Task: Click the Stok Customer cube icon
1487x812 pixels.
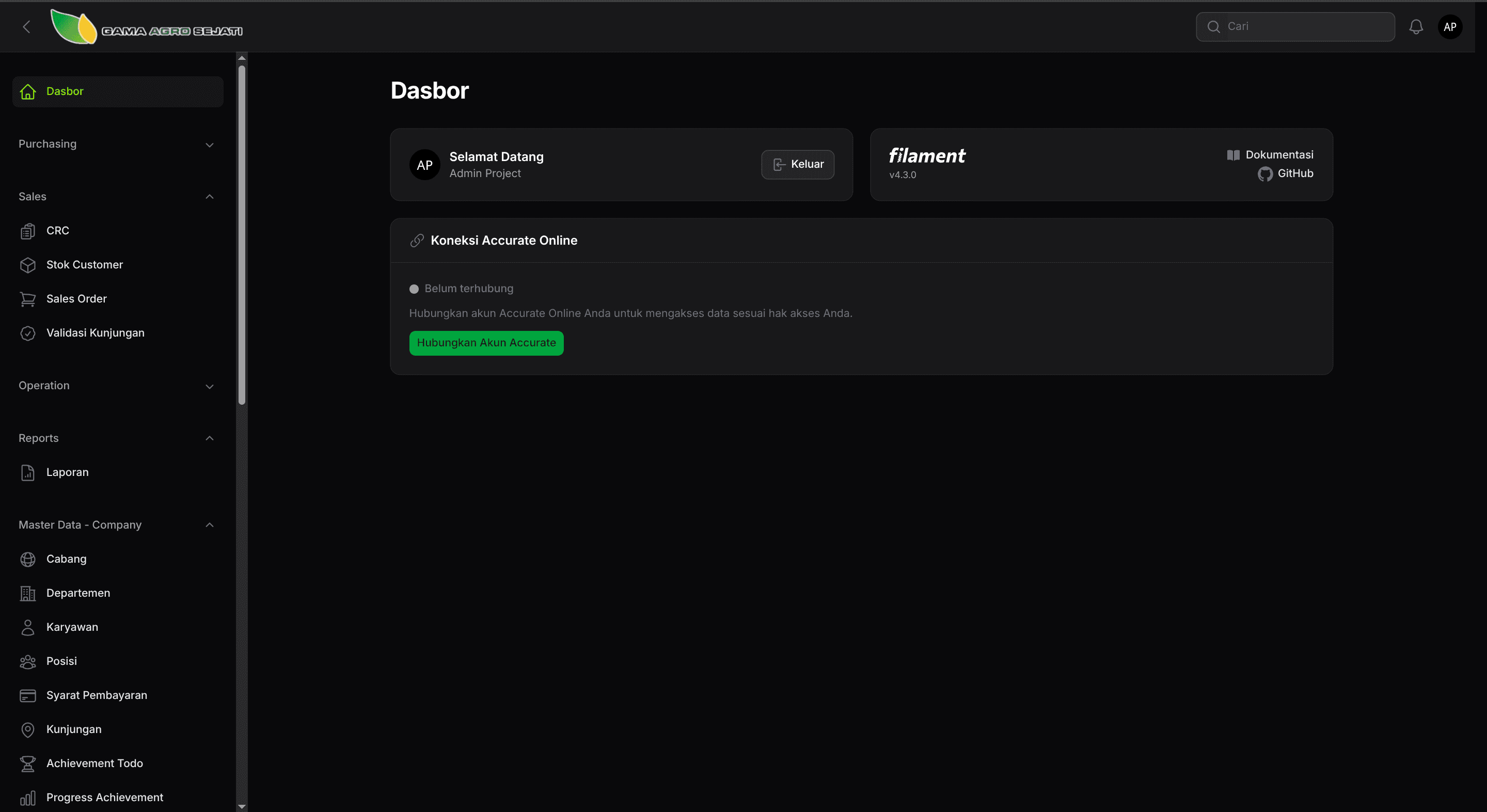Action: pyautogui.click(x=28, y=265)
